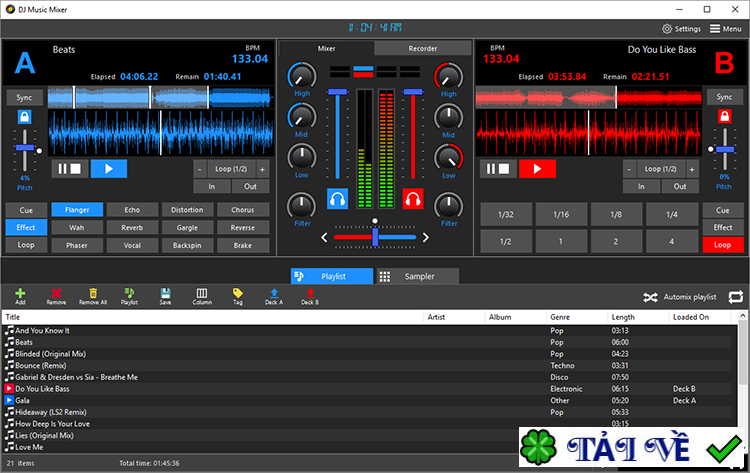The width and height of the screenshot is (750, 473).
Task: Load selected track to Deck A
Action: pos(273,294)
